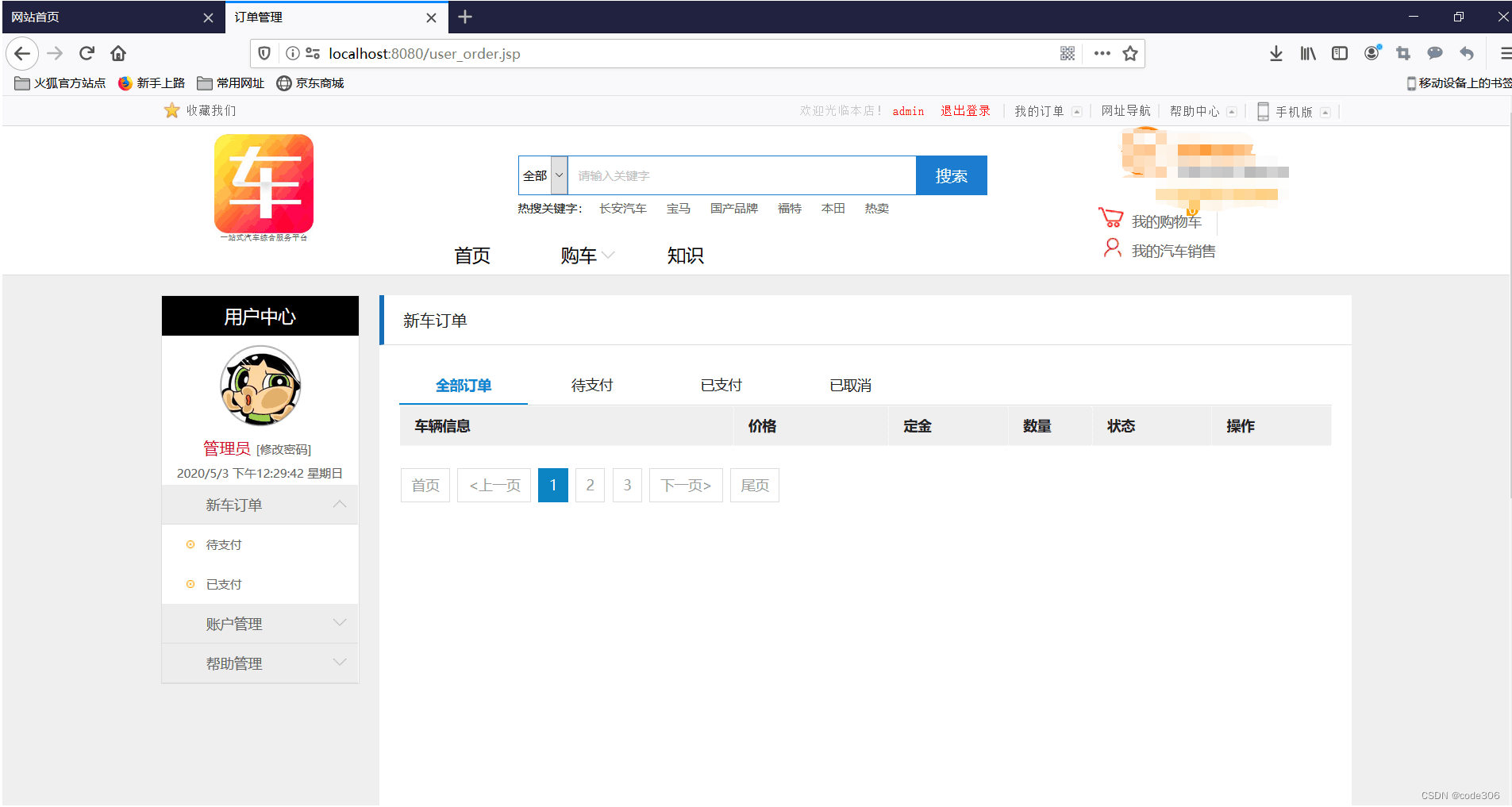The height and width of the screenshot is (807, 1512).
Task: Click the user avatar picture
Action: click(x=260, y=386)
